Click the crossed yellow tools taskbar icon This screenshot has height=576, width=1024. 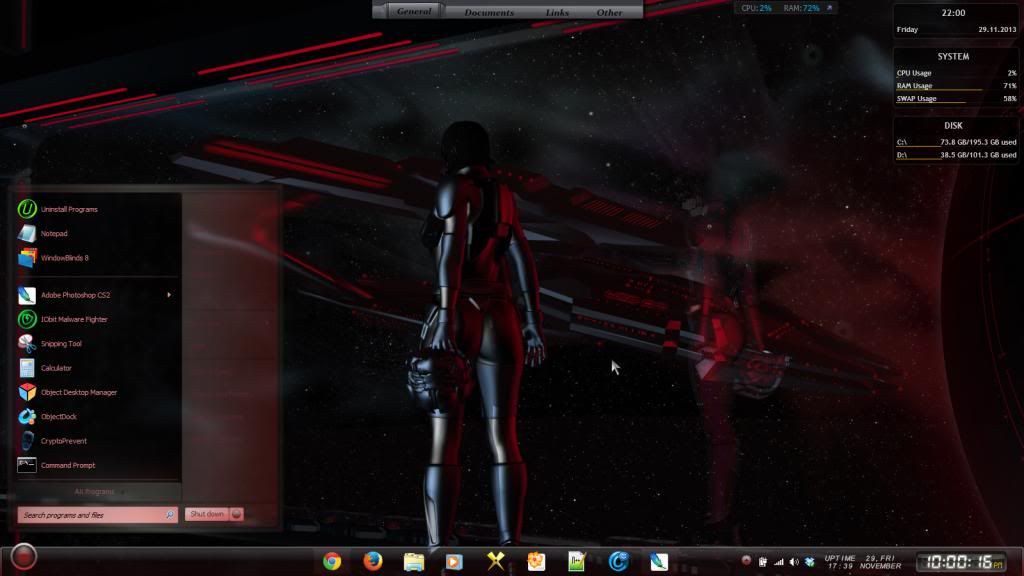coord(496,561)
